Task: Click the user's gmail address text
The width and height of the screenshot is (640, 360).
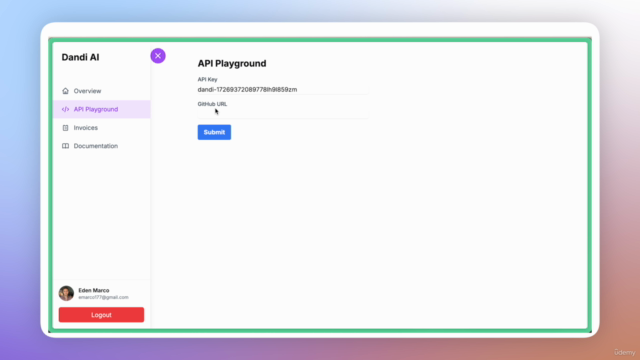Action: pos(103,298)
